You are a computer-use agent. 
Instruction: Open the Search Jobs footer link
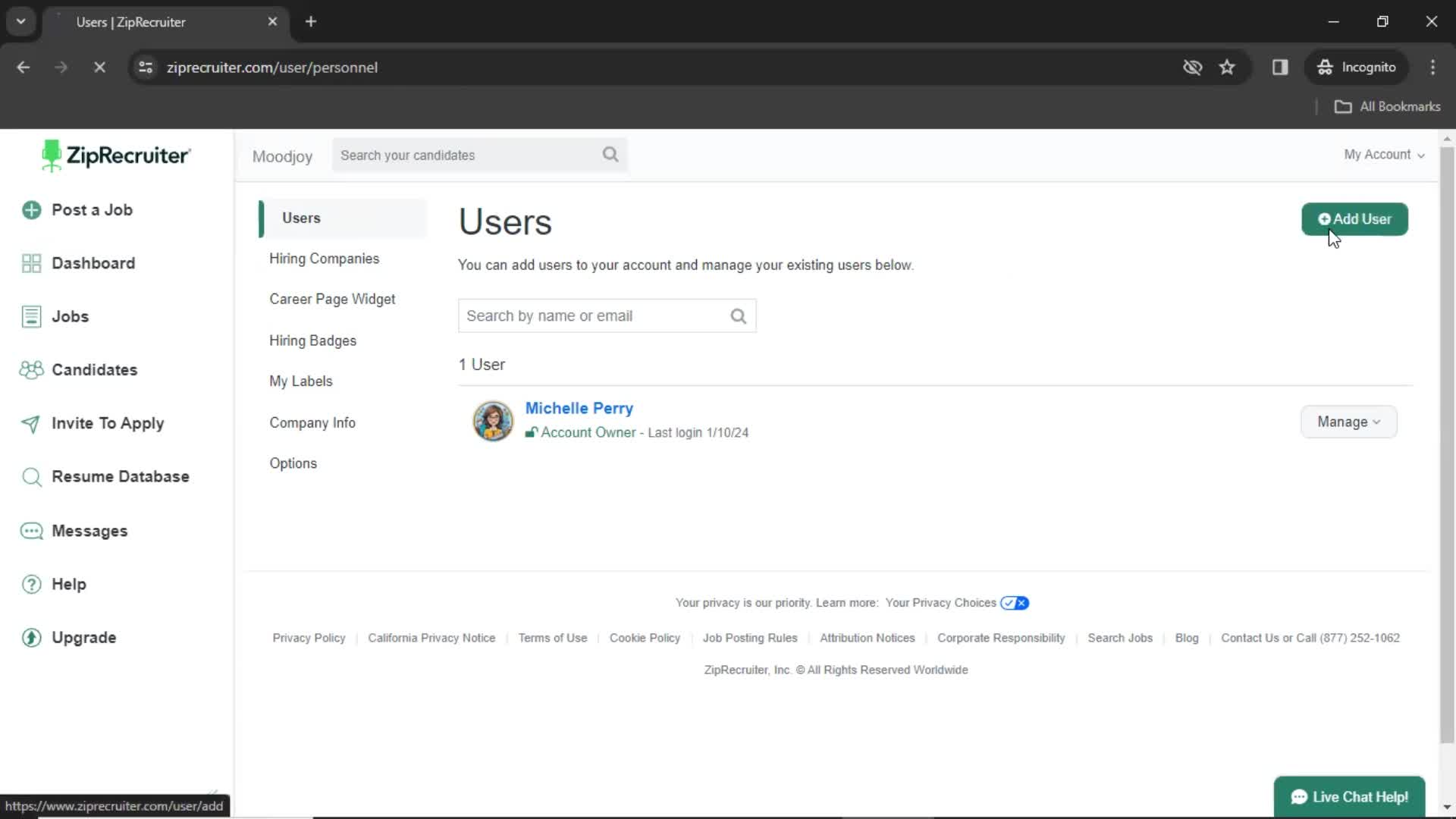coord(1119,639)
